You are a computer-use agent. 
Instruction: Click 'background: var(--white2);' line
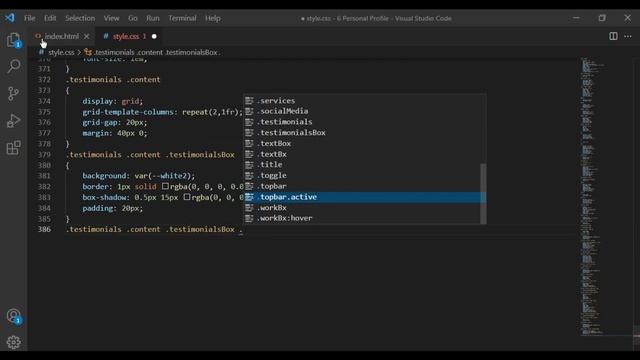(139, 176)
